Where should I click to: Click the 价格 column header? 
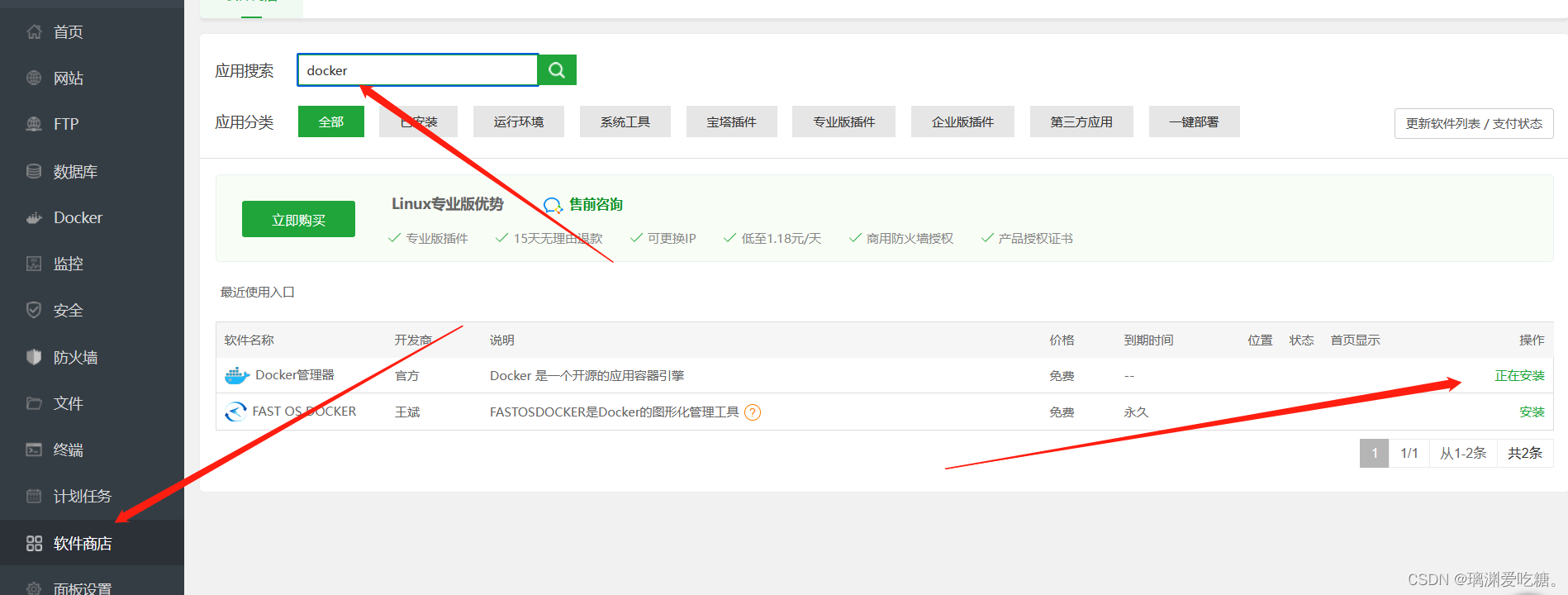(x=1062, y=340)
